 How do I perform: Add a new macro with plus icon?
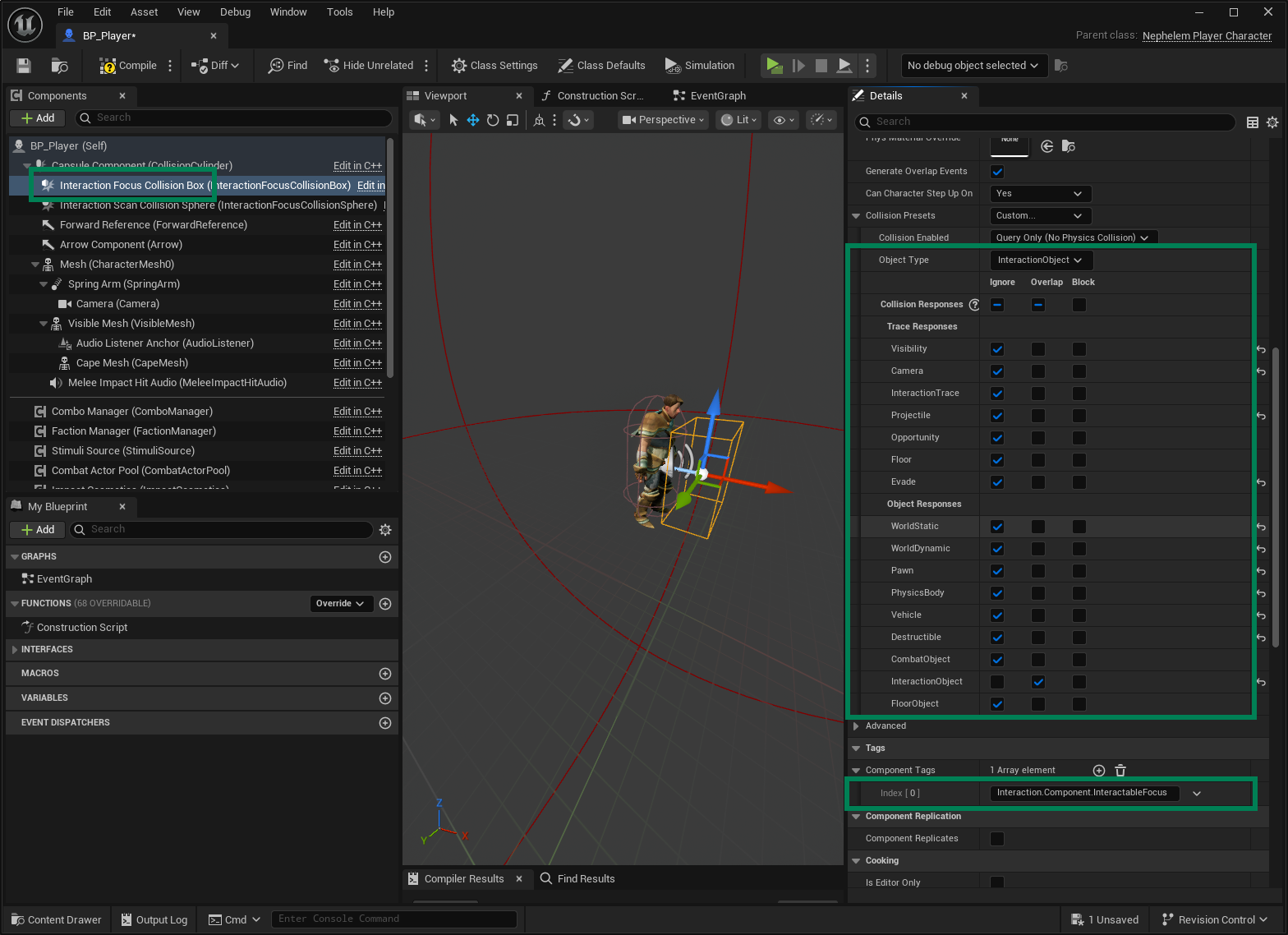click(x=385, y=674)
